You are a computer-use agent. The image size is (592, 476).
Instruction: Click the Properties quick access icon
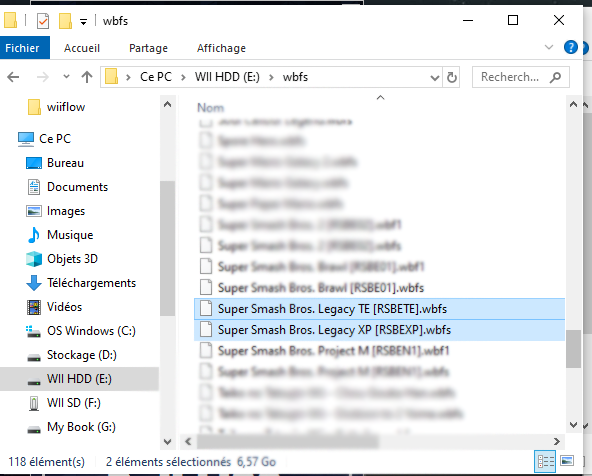[43, 21]
